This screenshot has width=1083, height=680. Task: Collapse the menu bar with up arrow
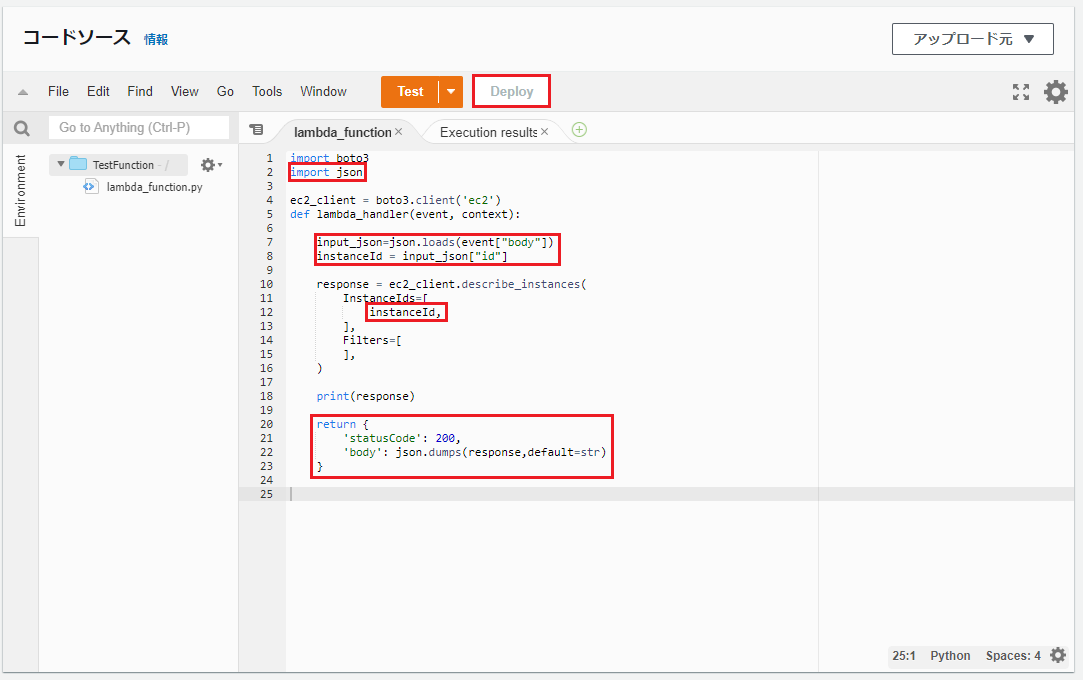23,92
